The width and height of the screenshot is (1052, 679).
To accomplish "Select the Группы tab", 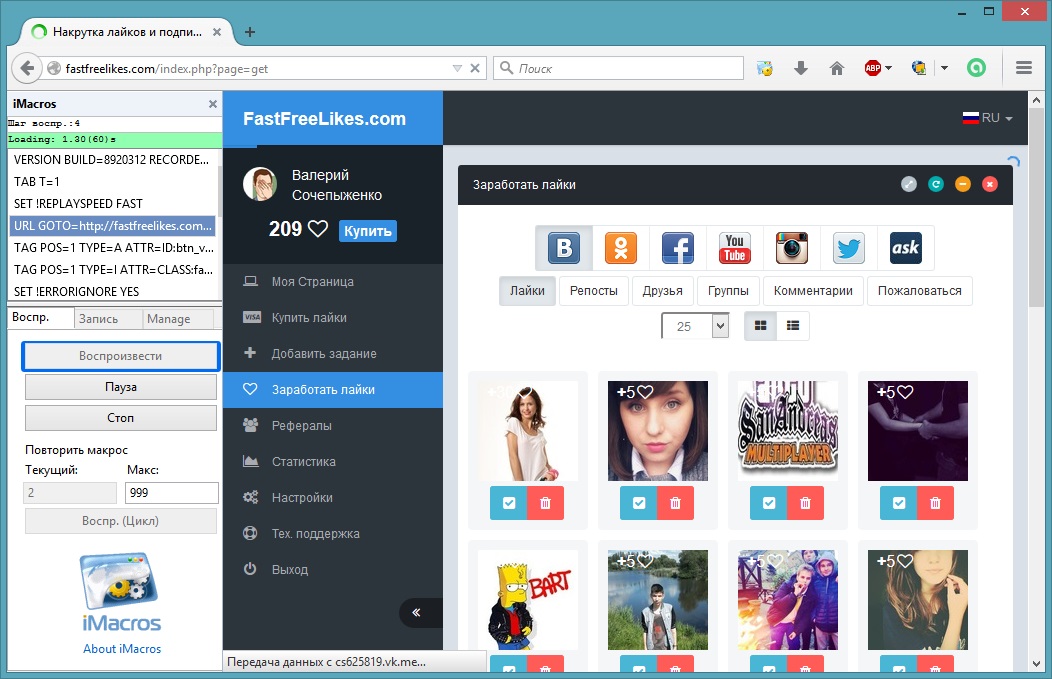I will pos(728,291).
